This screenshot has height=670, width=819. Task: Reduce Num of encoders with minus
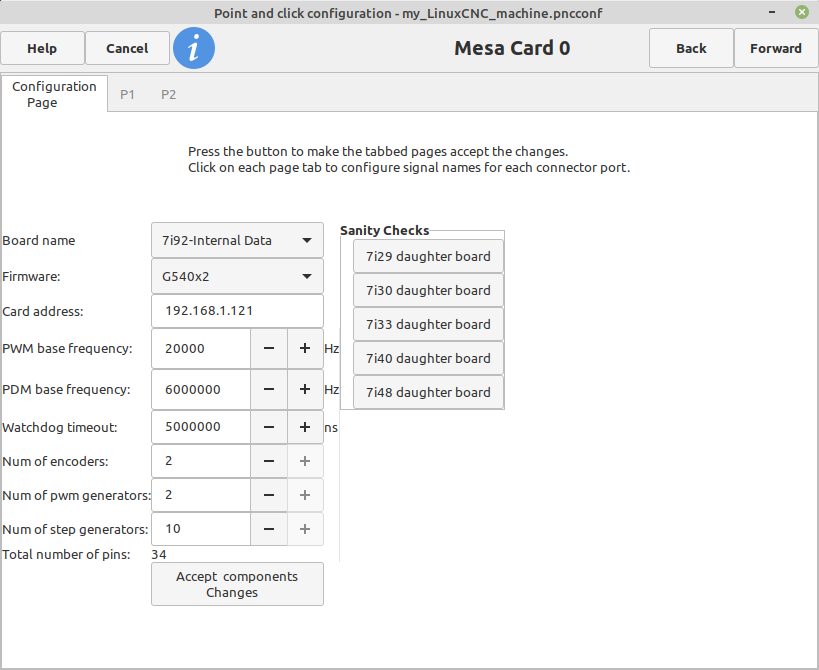coord(269,461)
